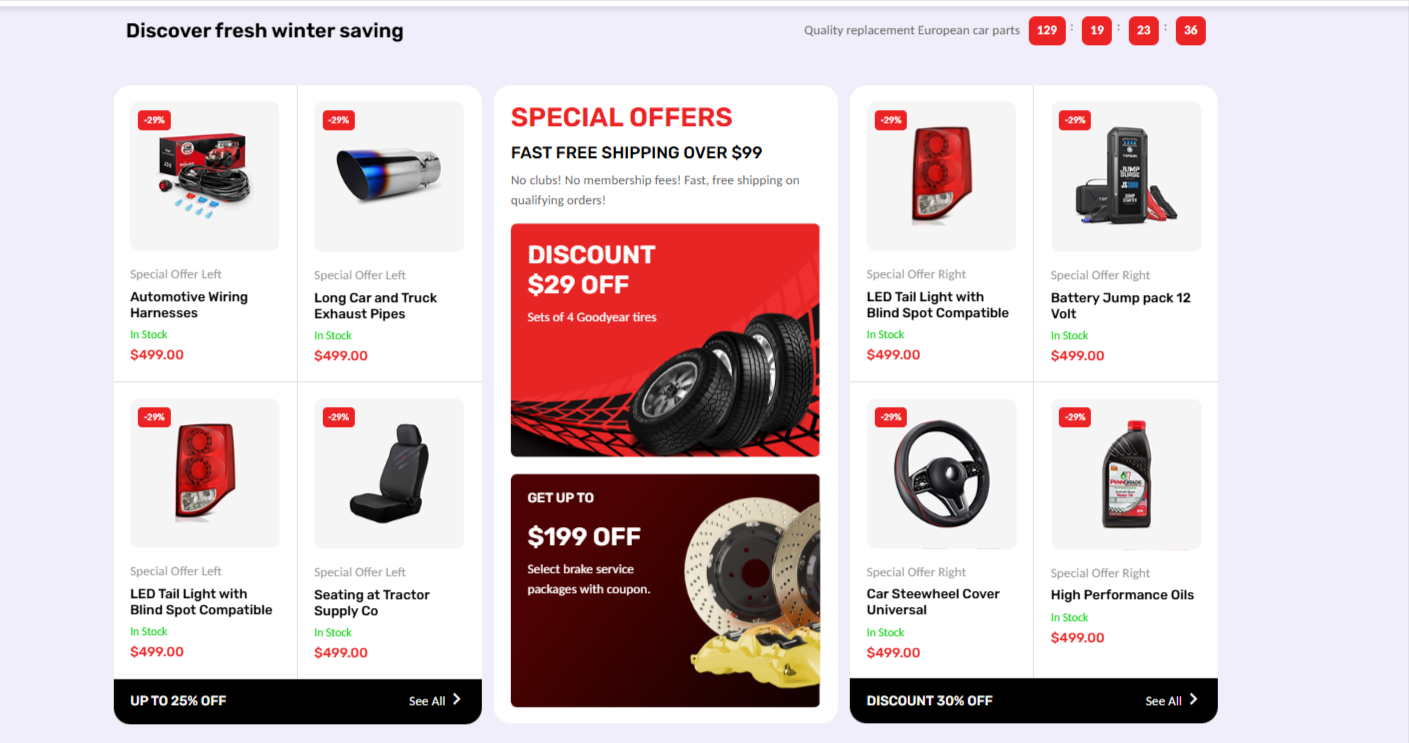Click the GET UP TO $199 OFF brake banner

point(665,590)
